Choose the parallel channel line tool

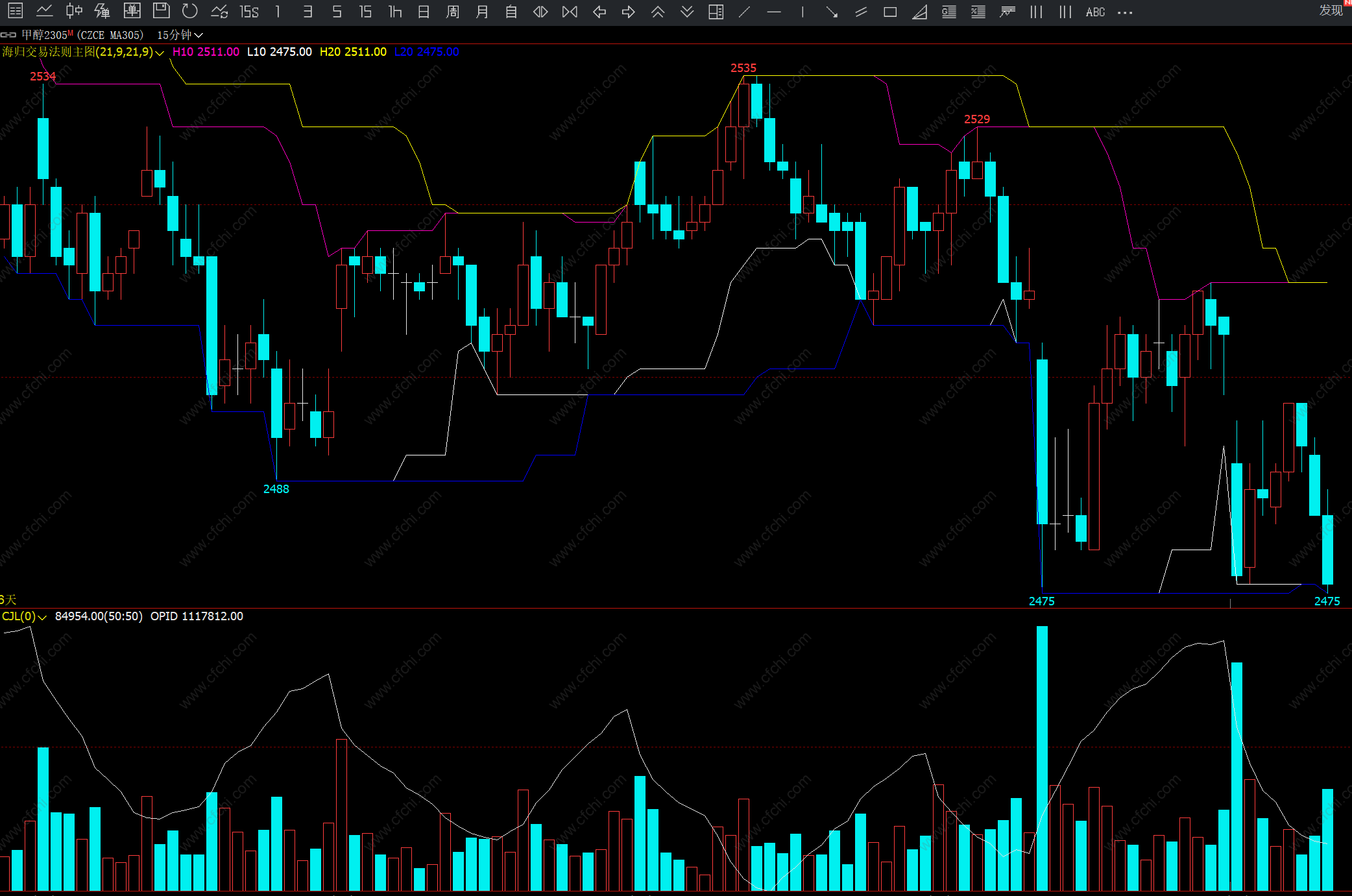(861, 12)
